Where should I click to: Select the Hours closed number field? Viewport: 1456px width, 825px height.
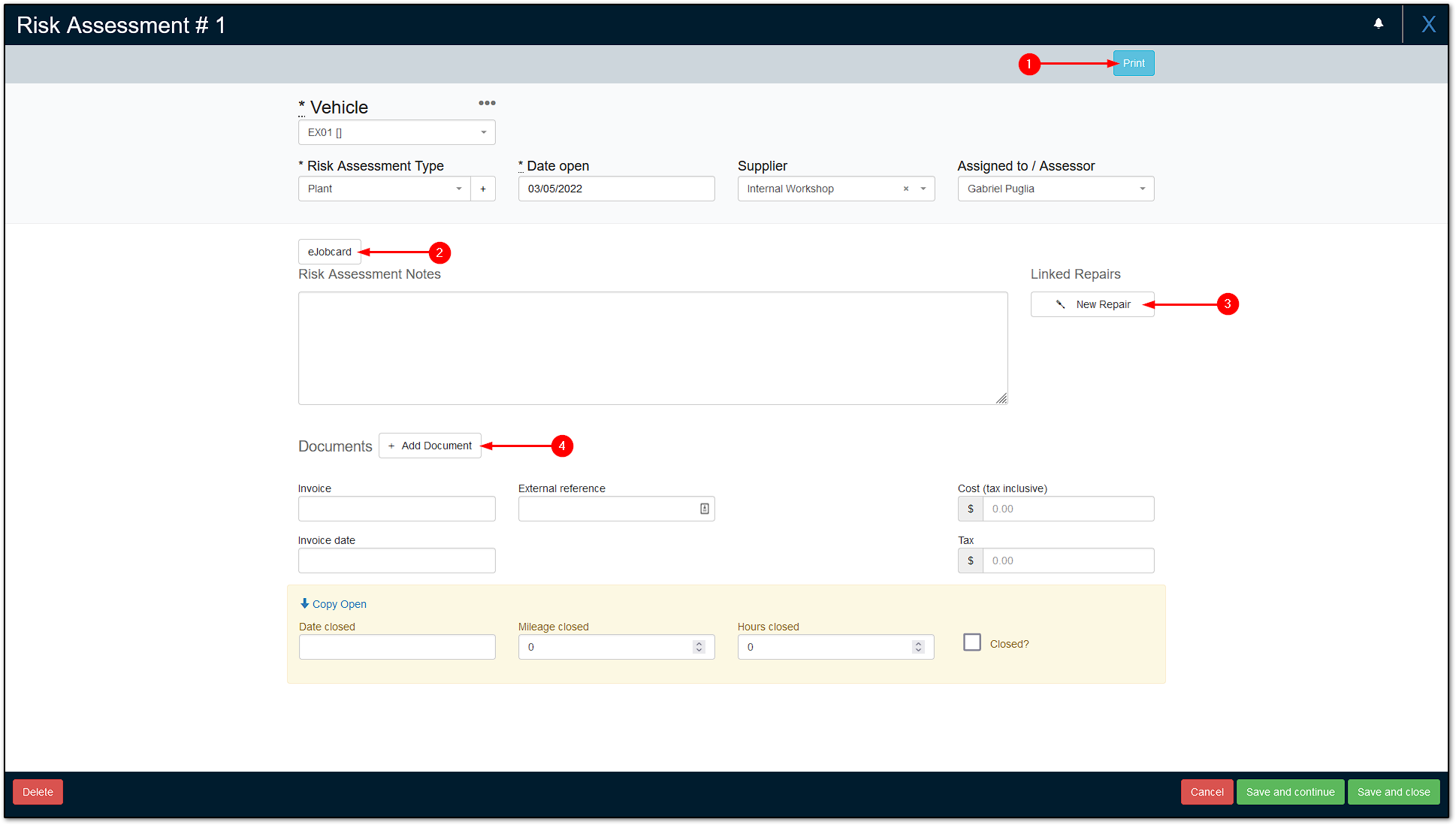(835, 647)
